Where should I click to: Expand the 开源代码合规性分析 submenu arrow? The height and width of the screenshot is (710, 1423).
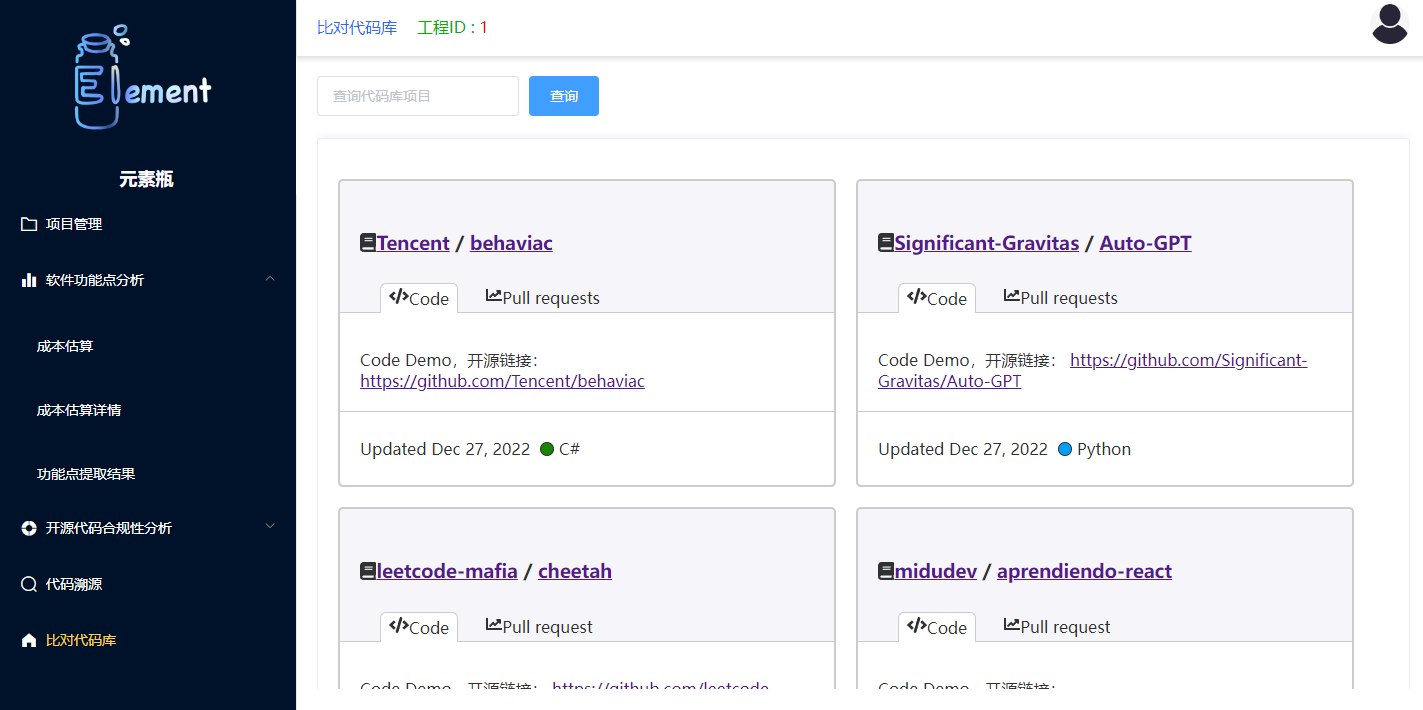[270, 527]
